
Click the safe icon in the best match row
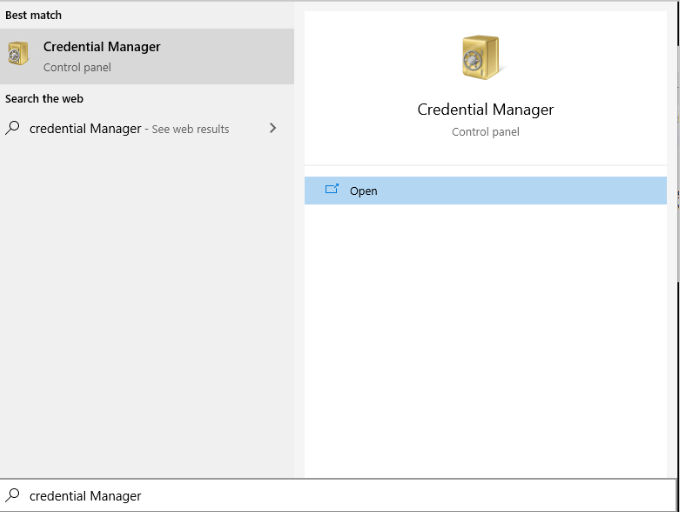pyautogui.click(x=18, y=53)
